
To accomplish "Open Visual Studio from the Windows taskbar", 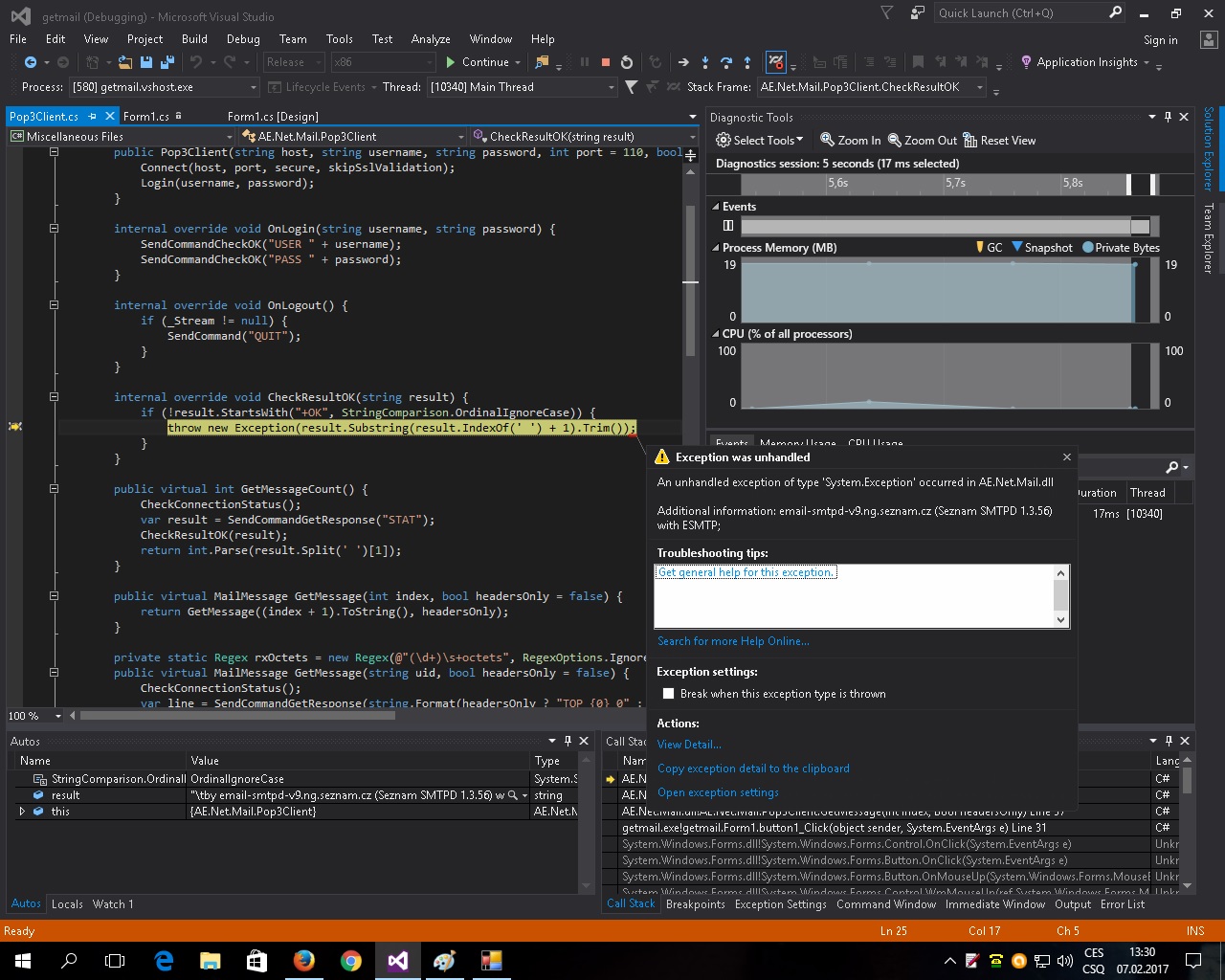I will (397, 961).
